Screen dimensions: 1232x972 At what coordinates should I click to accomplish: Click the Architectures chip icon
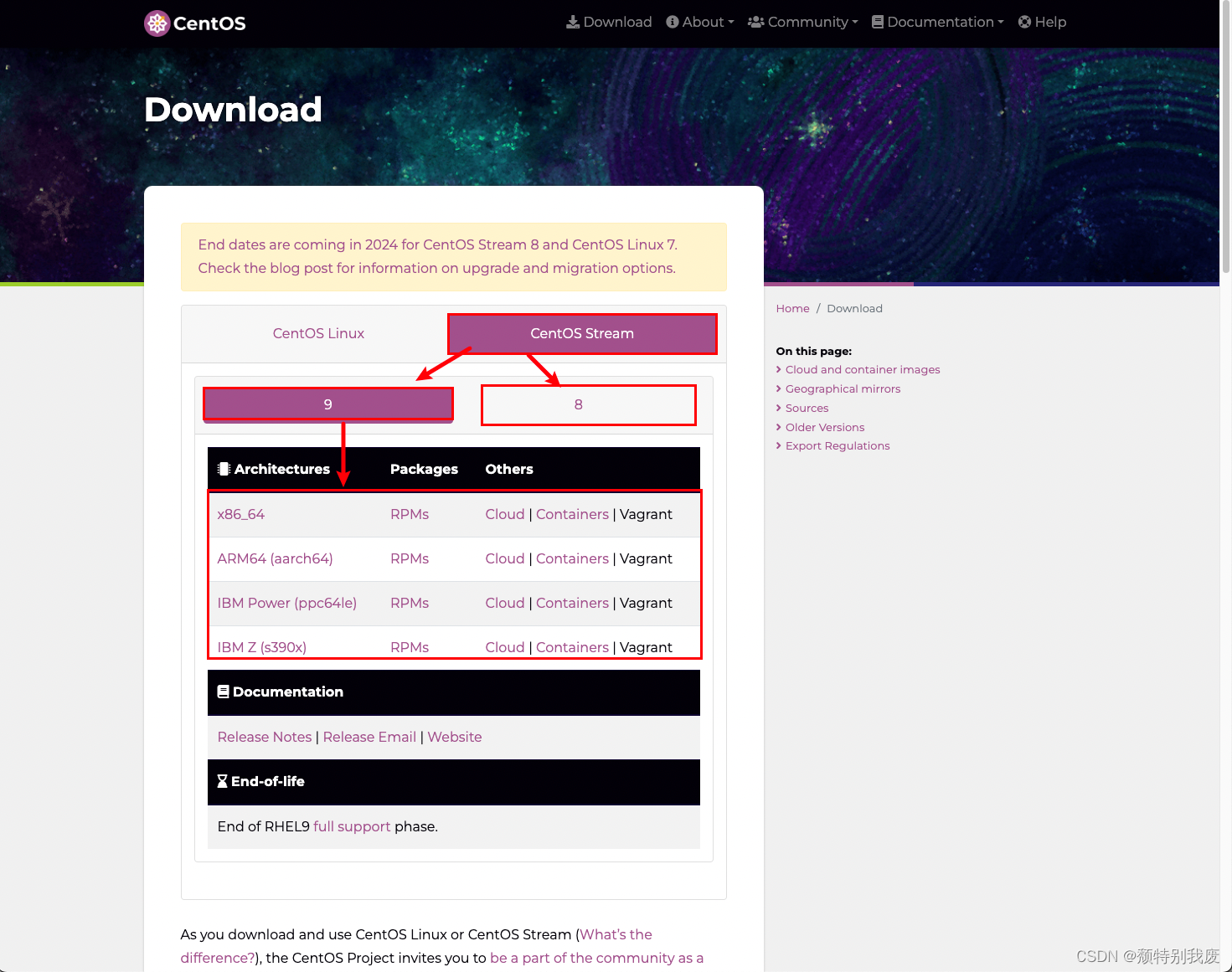point(224,469)
